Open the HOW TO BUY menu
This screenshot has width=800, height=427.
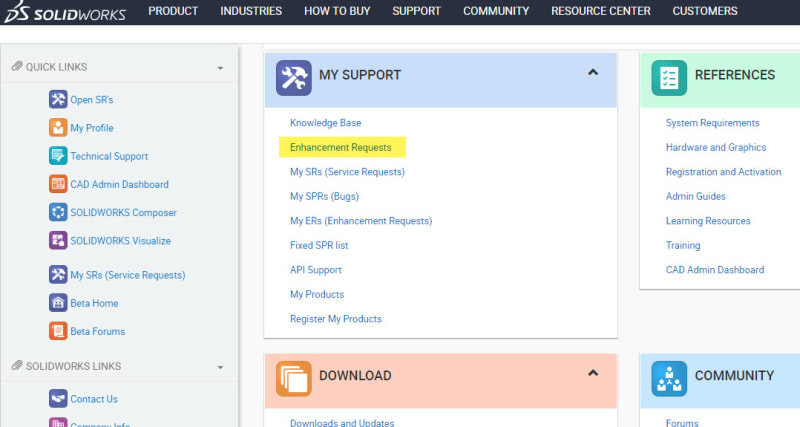[337, 11]
